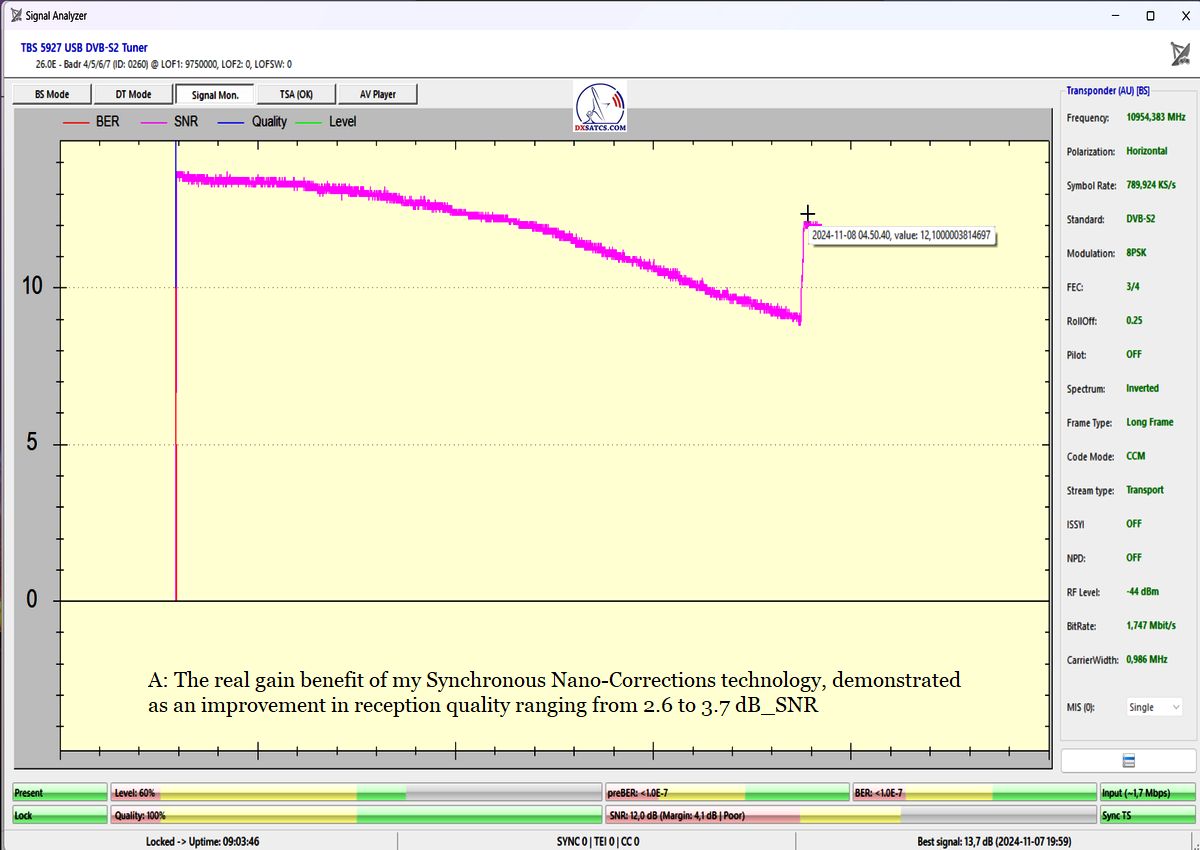Viewport: 1200px width, 850px height.
Task: Switch to the BS Mode tab
Action: click(52, 94)
